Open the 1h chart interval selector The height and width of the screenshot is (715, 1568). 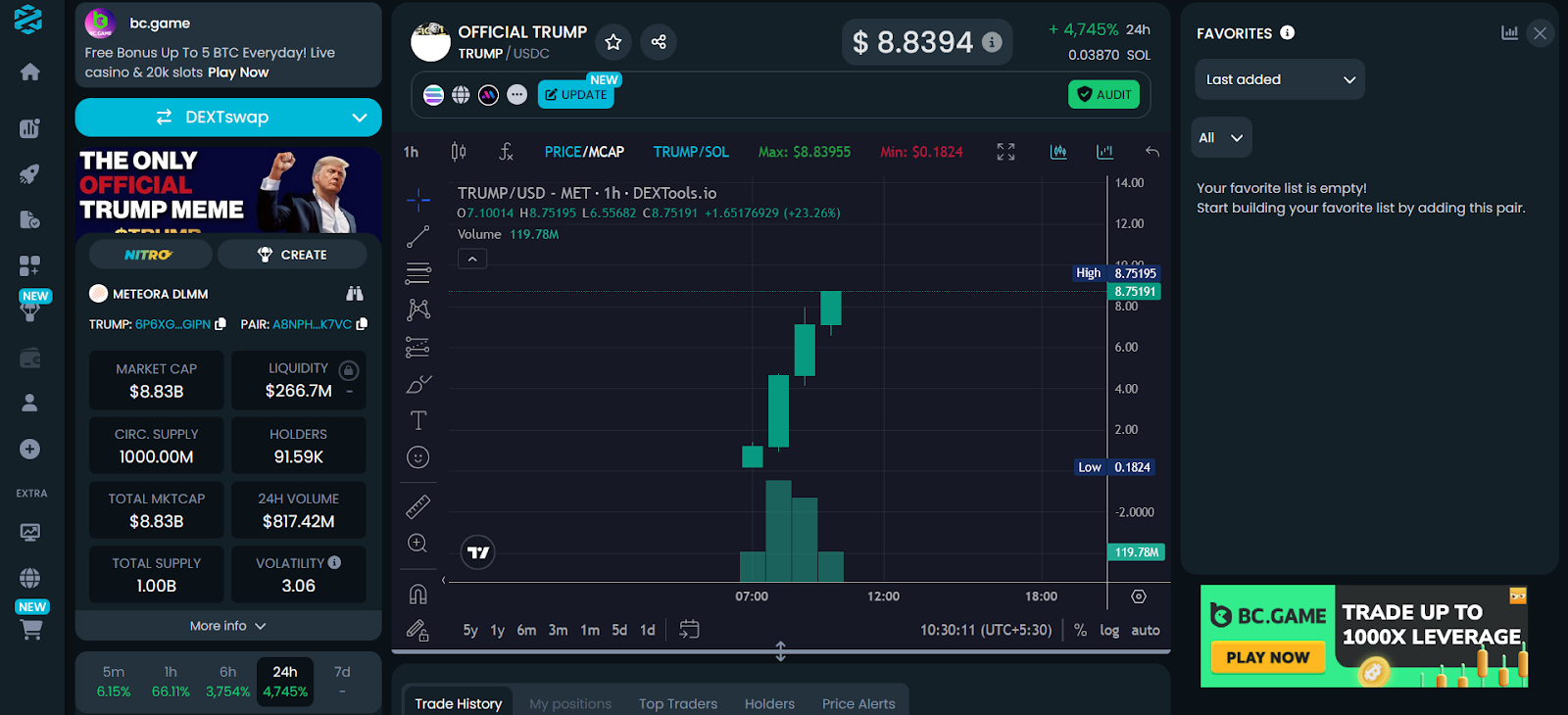coord(412,152)
